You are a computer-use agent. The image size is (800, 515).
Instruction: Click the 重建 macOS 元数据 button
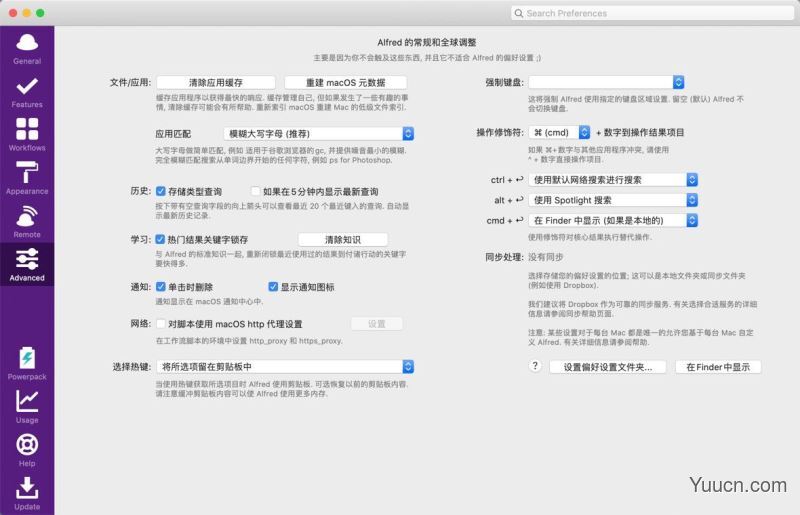(345, 82)
